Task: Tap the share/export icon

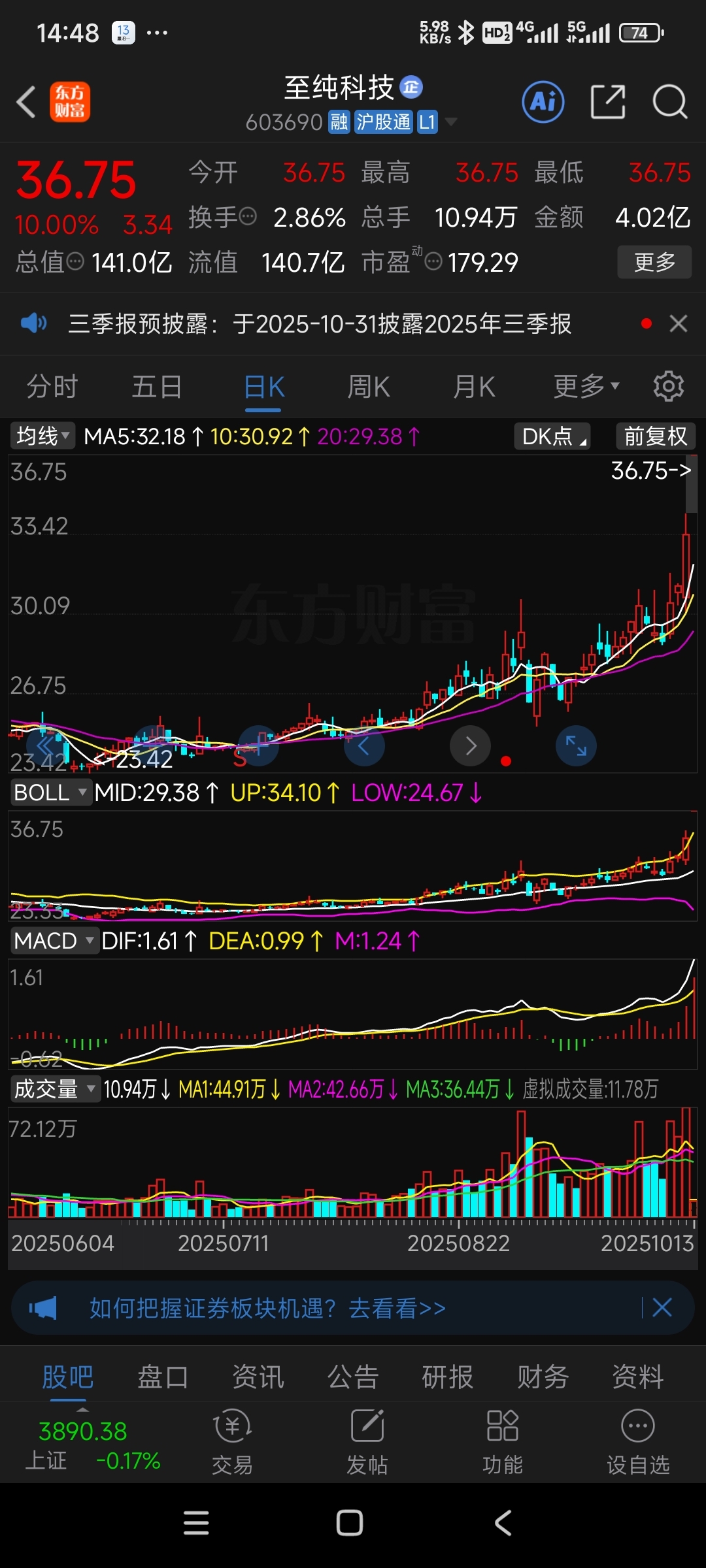Action: click(608, 102)
